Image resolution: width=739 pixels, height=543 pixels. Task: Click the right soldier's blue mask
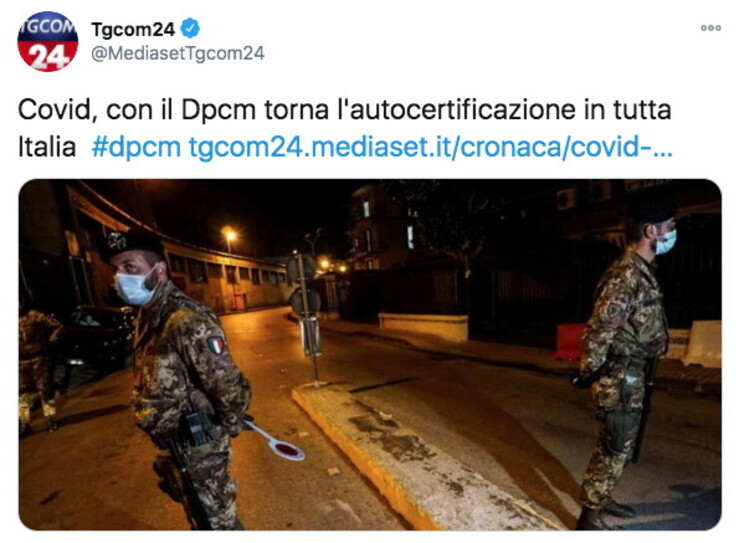pyautogui.click(x=665, y=243)
